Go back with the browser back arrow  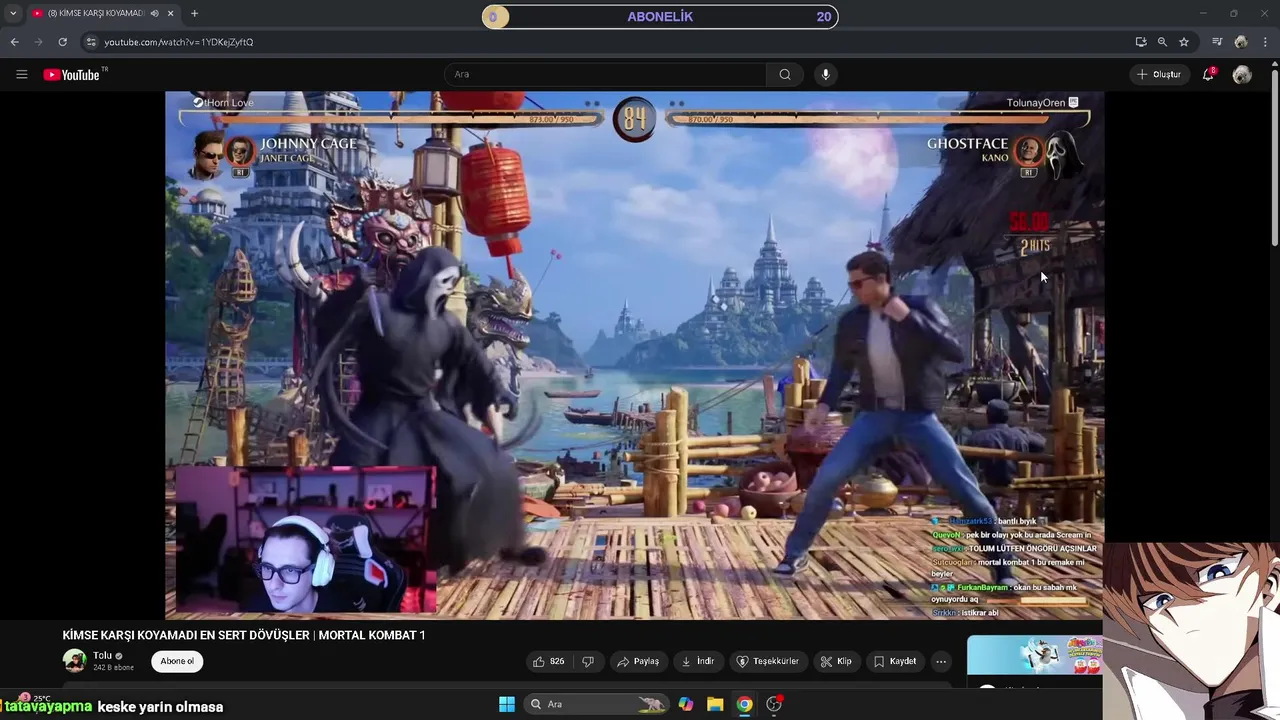(14, 42)
